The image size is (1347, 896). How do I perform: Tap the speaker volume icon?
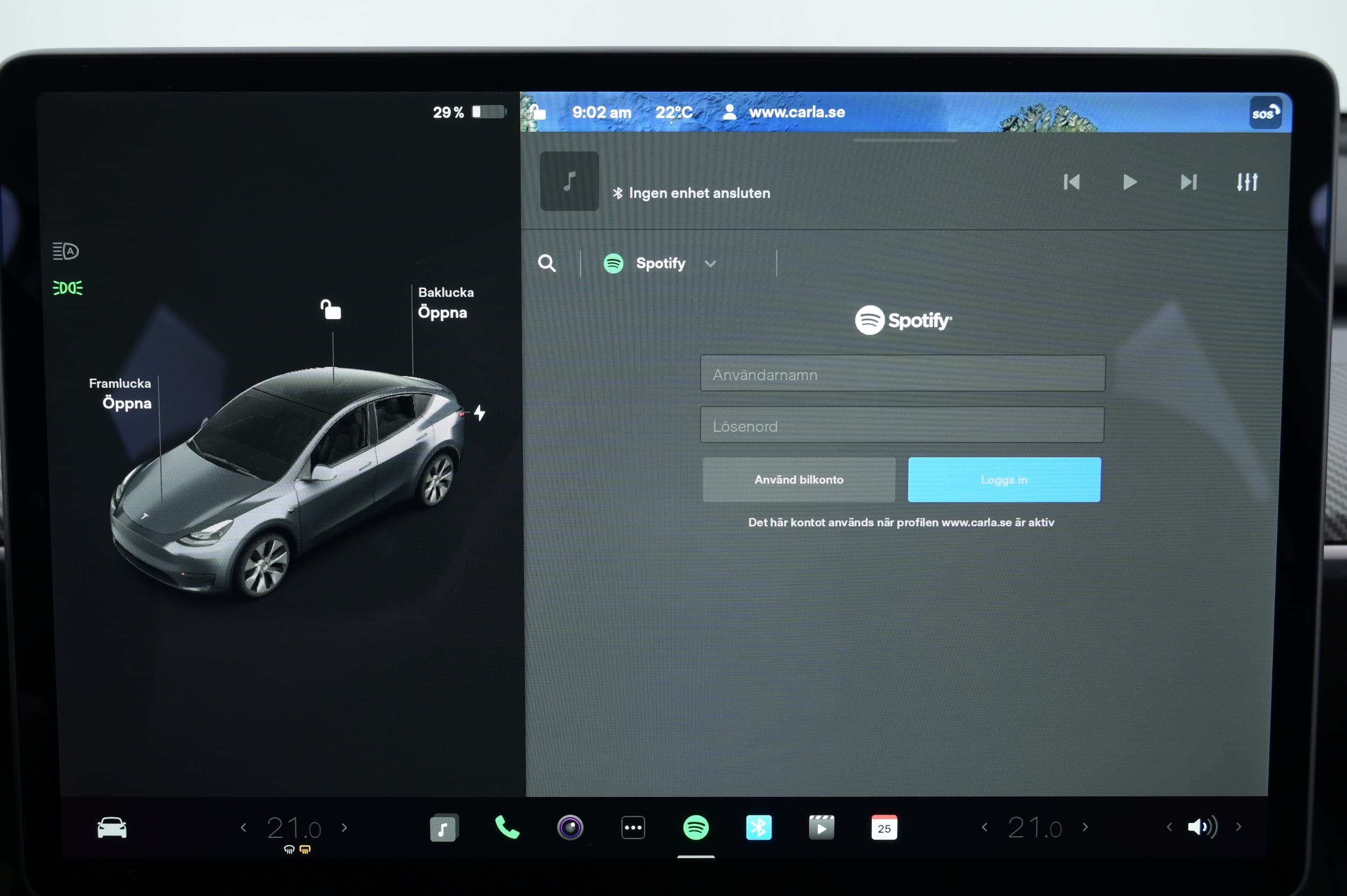tap(1202, 827)
